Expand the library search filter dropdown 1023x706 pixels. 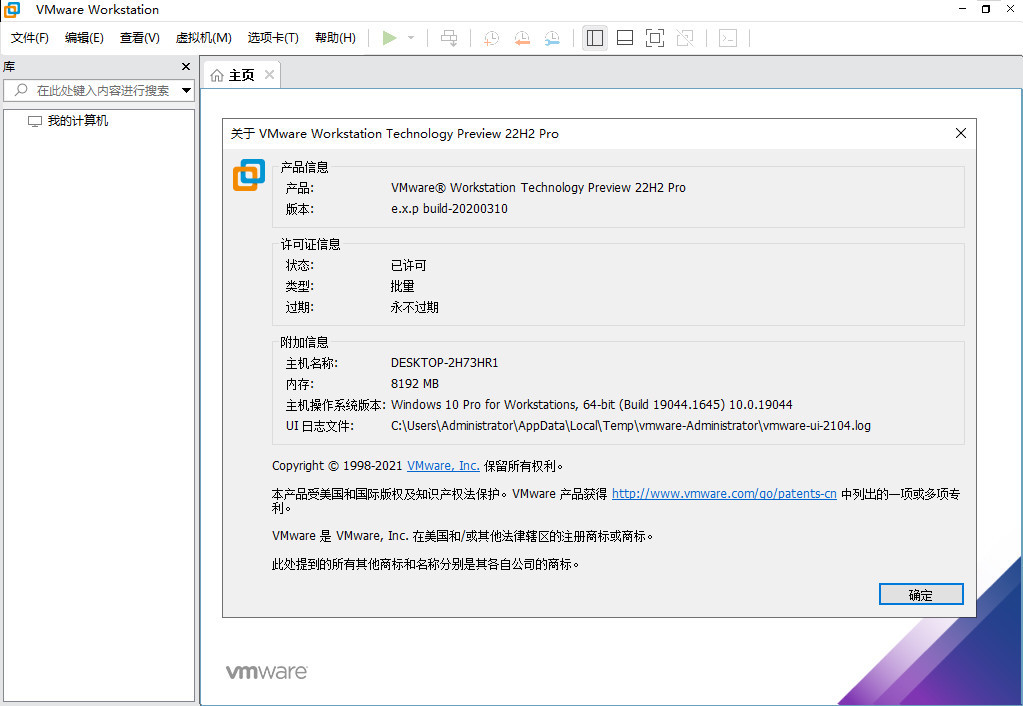coord(186,90)
